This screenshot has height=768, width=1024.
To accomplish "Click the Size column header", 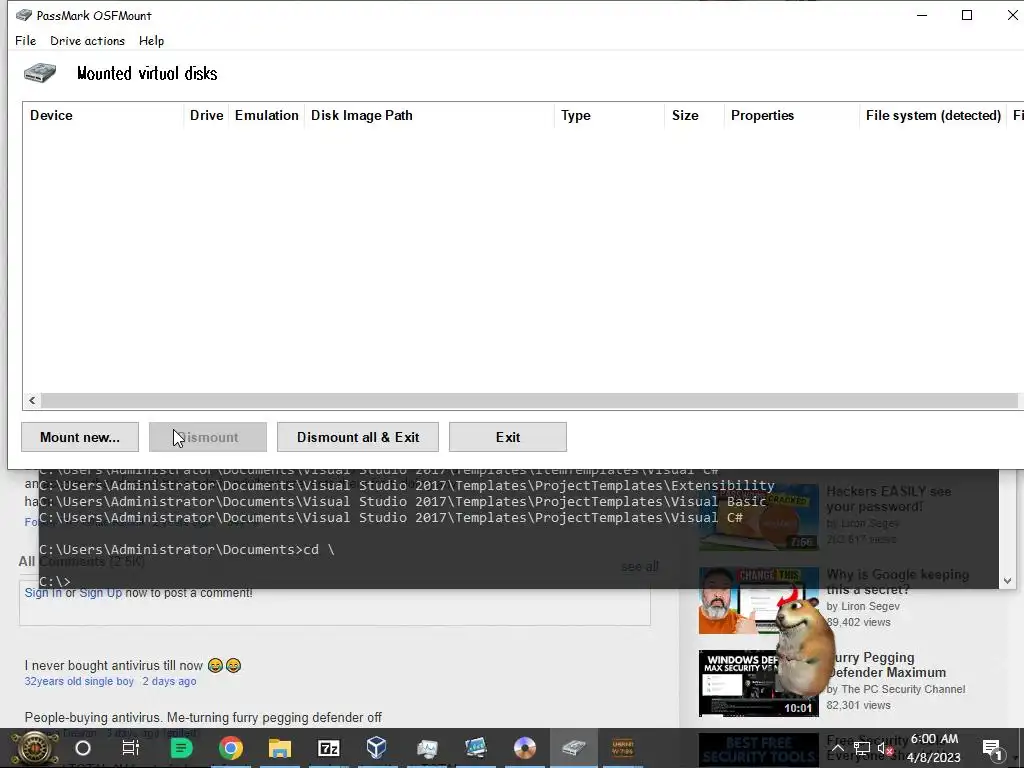I will tap(694, 116).
